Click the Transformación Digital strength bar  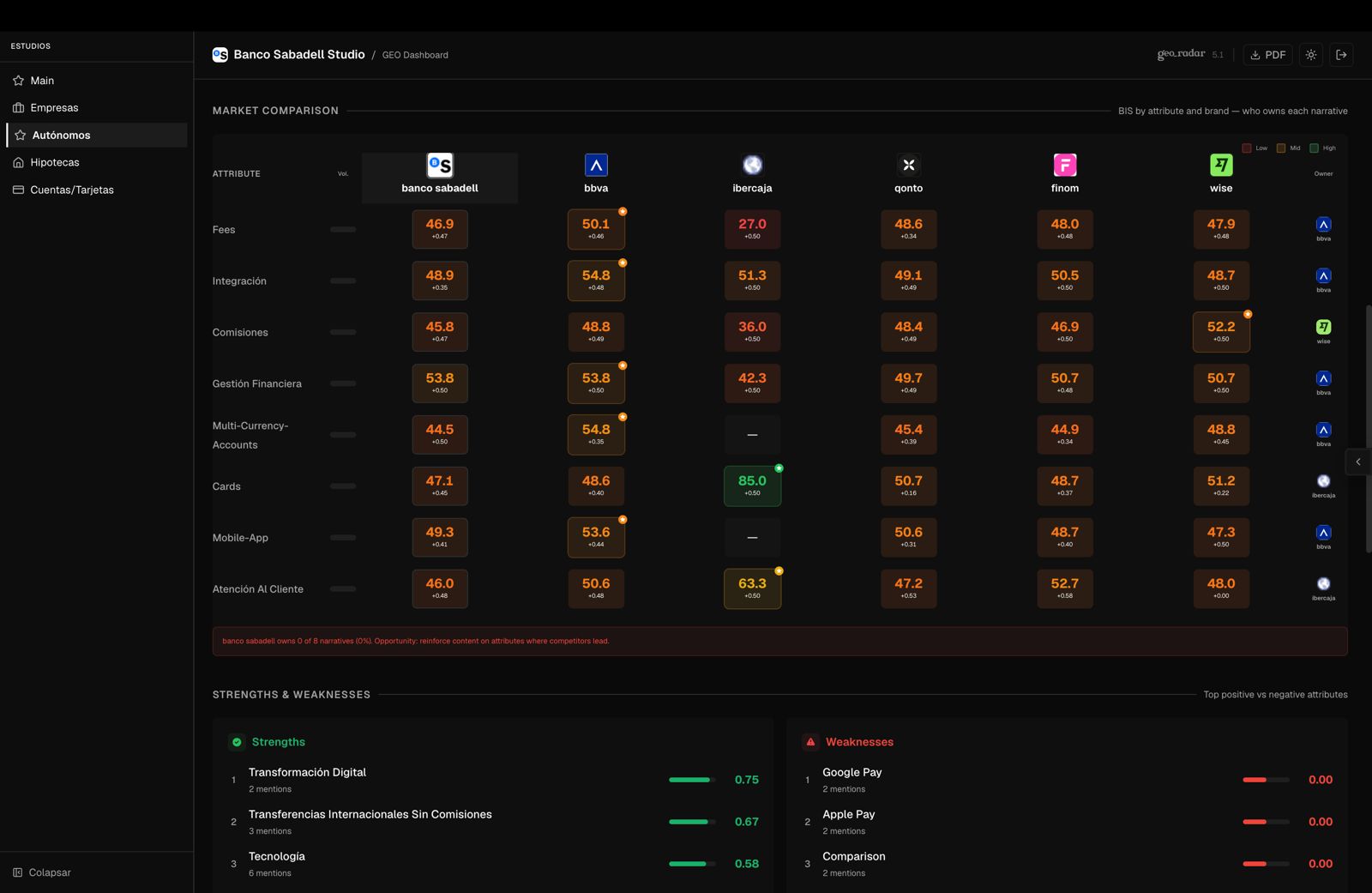point(691,780)
